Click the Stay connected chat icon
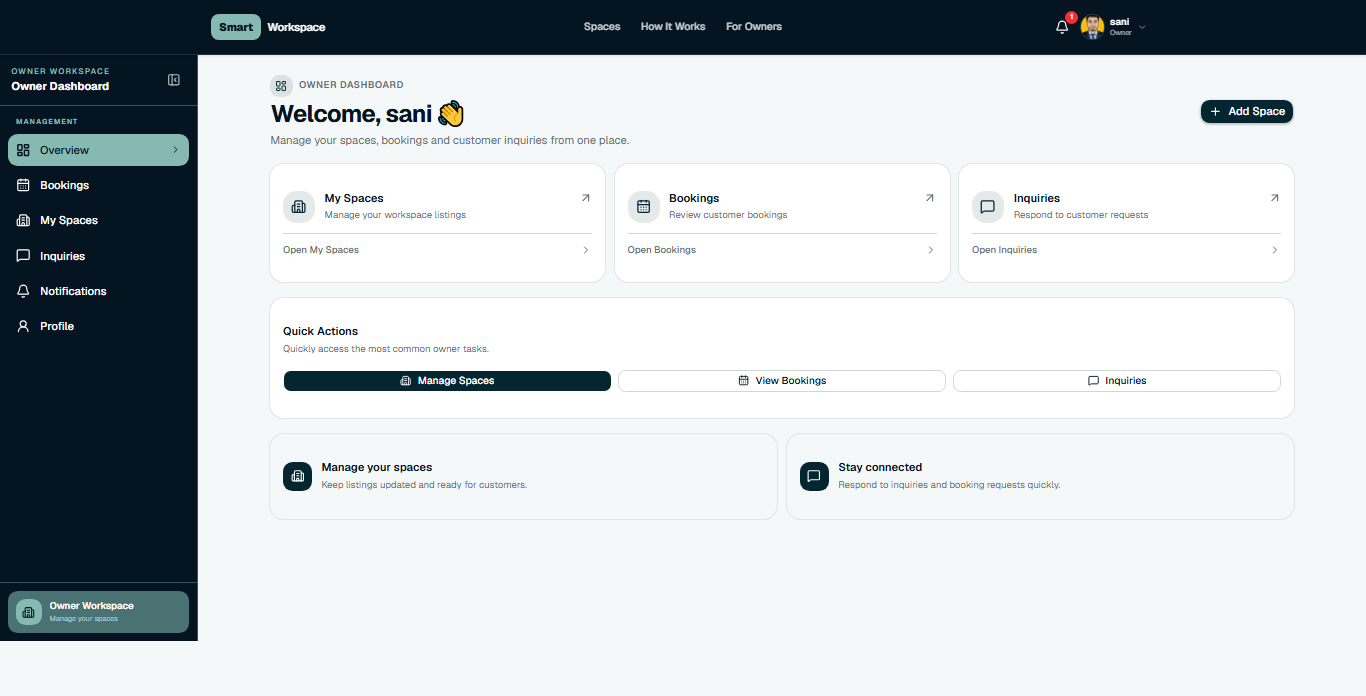The image size is (1366, 696). point(814,476)
